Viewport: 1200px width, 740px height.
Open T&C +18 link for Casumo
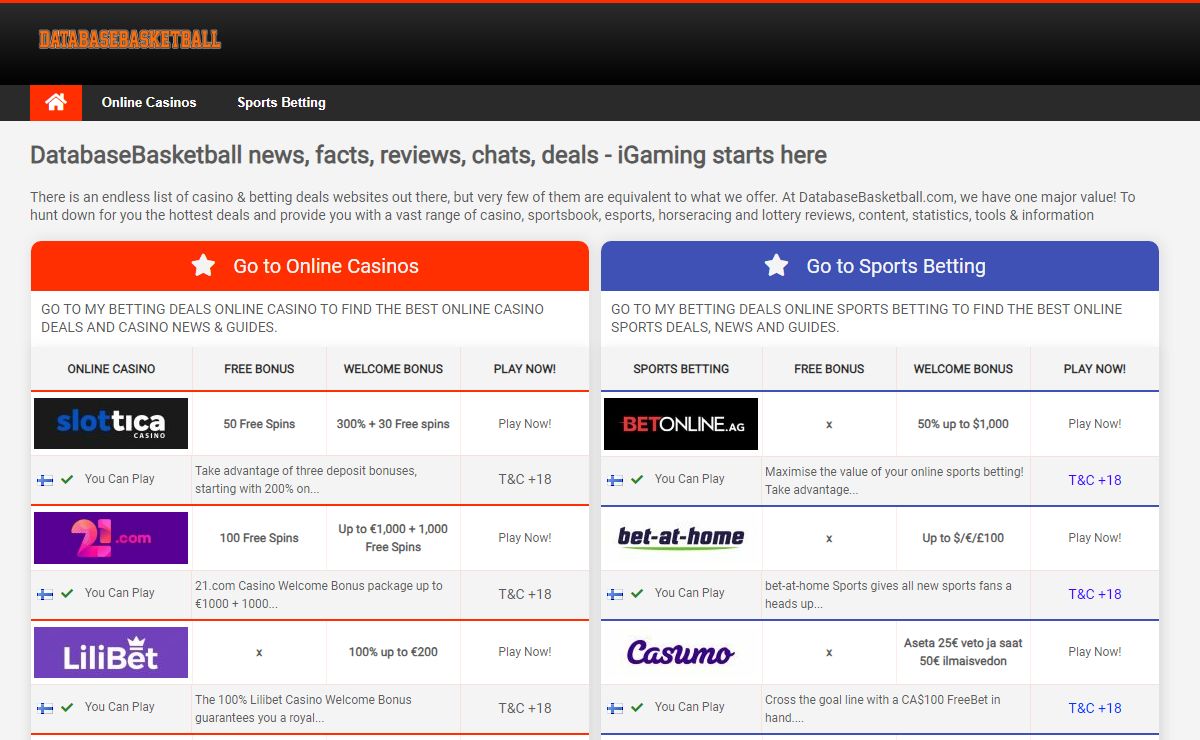point(1095,708)
